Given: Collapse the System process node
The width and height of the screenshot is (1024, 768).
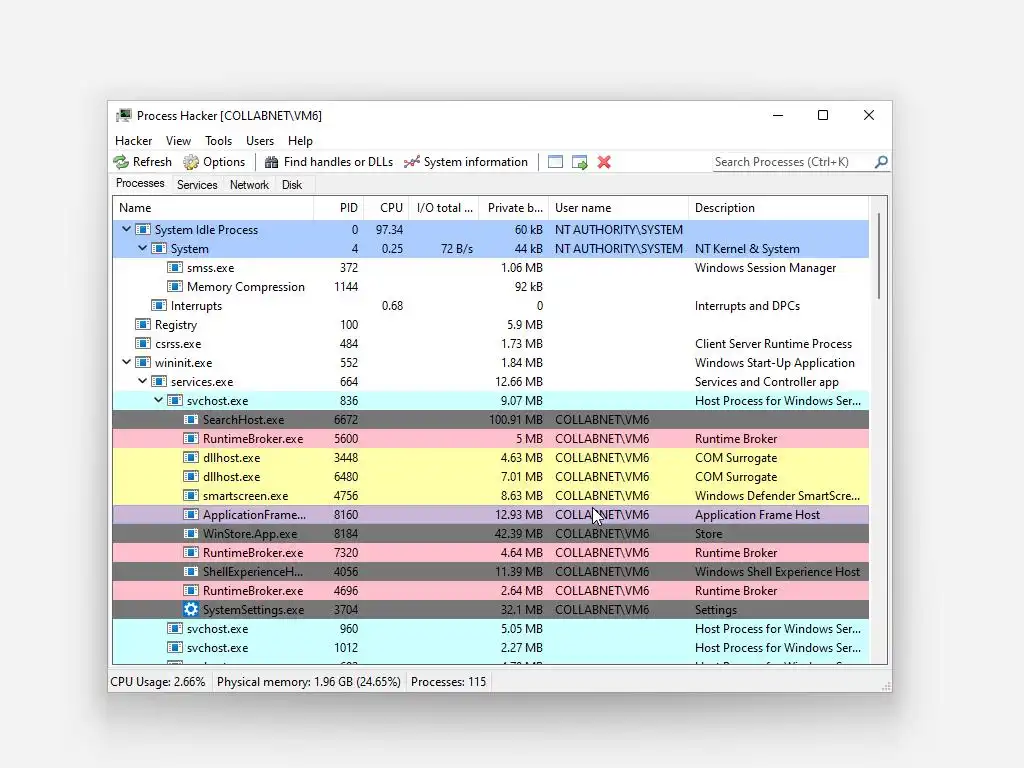Looking at the screenshot, I should [142, 248].
